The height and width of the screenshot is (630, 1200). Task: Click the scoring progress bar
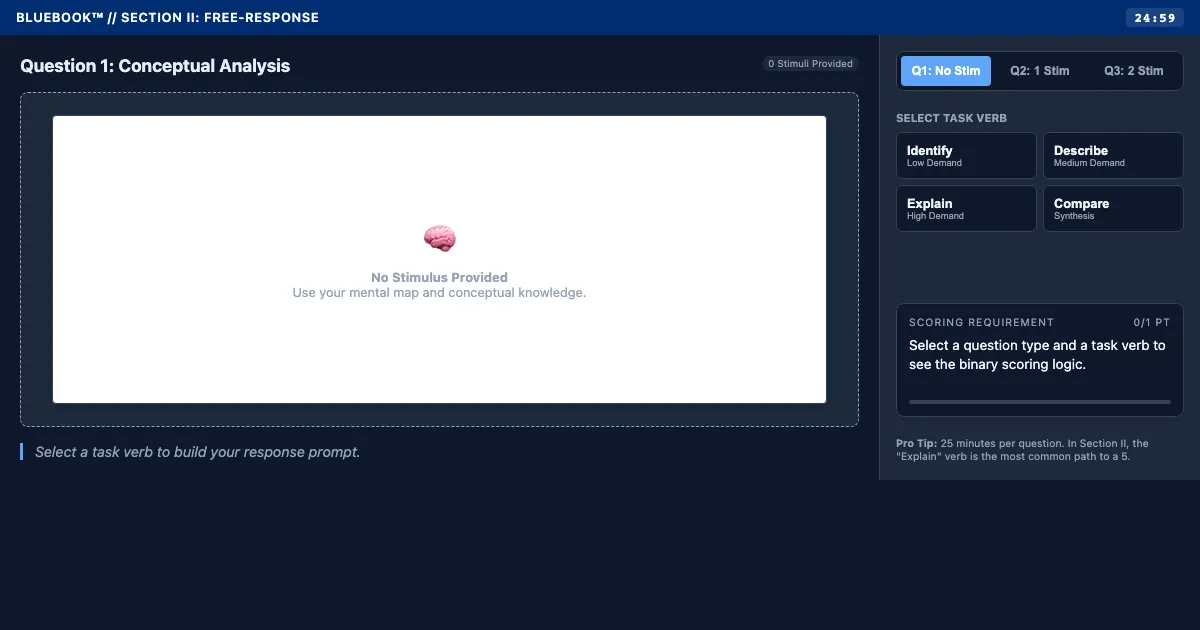coord(1040,402)
